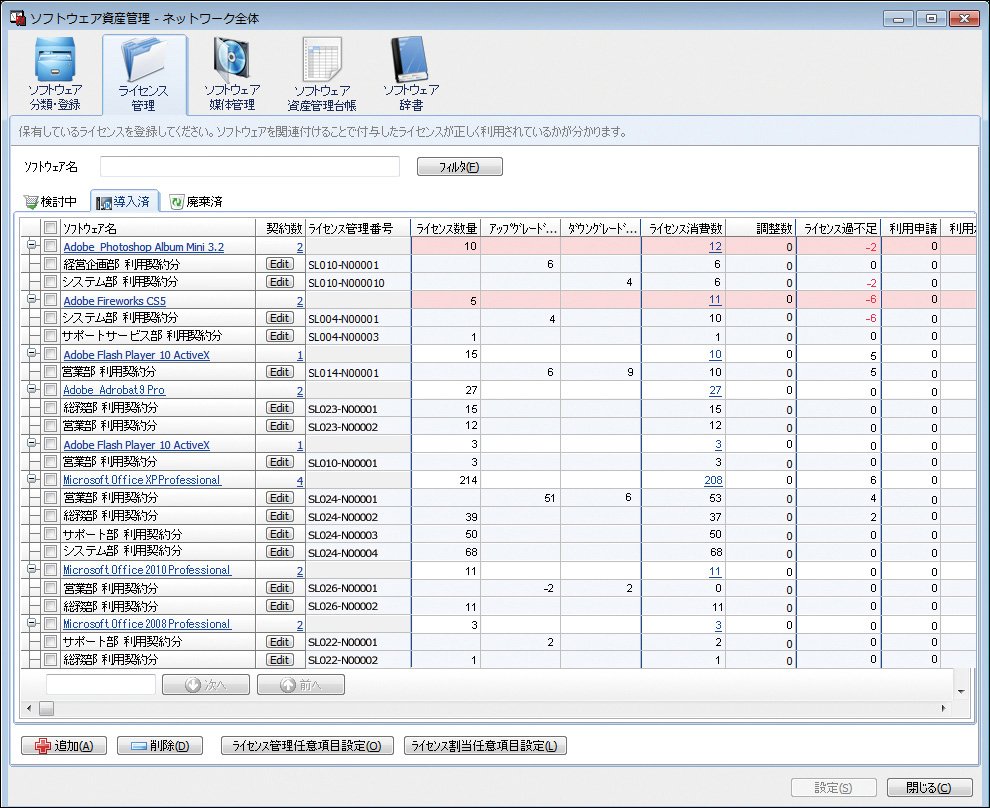Click the red plus 追加(A) button
Image resolution: width=990 pixels, height=808 pixels.
(64, 746)
